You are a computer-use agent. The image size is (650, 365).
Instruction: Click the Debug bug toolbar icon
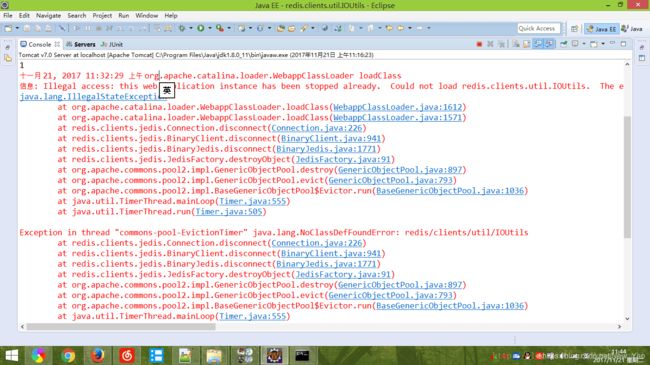[x=182, y=28]
